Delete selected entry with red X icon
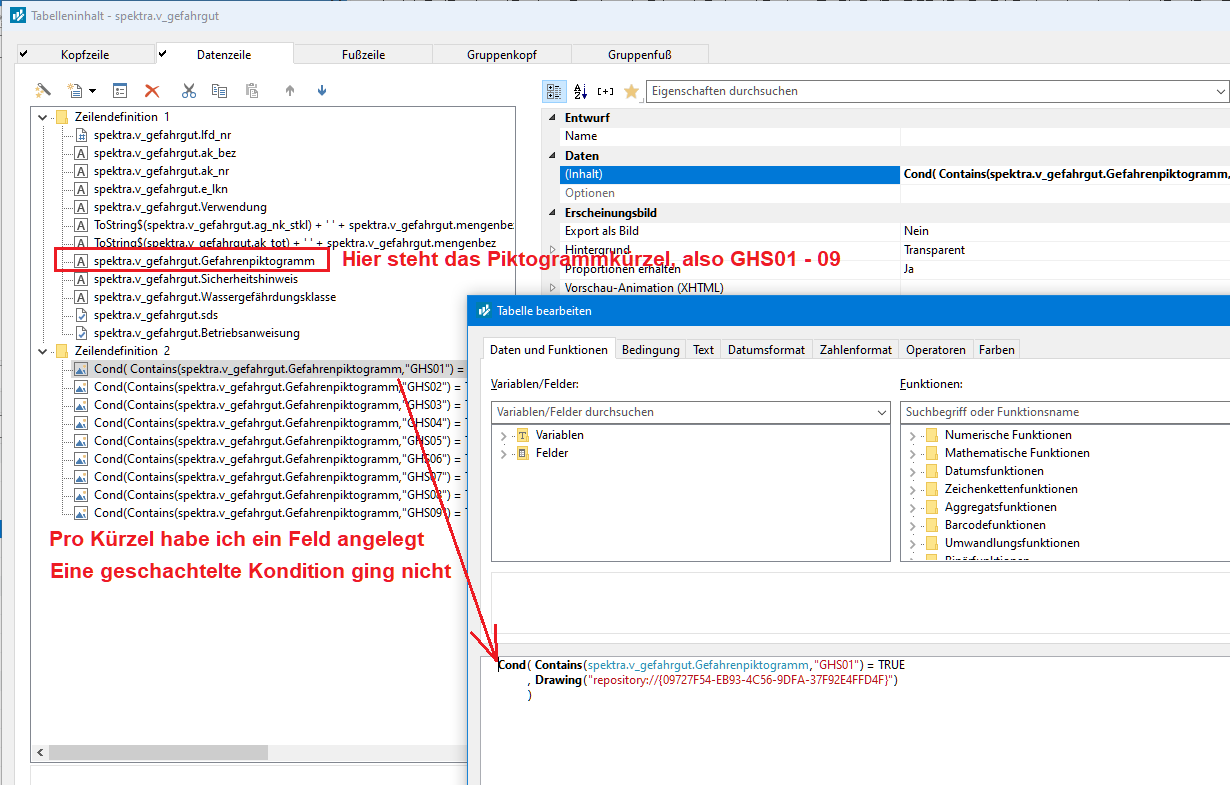1230x785 pixels. [152, 91]
